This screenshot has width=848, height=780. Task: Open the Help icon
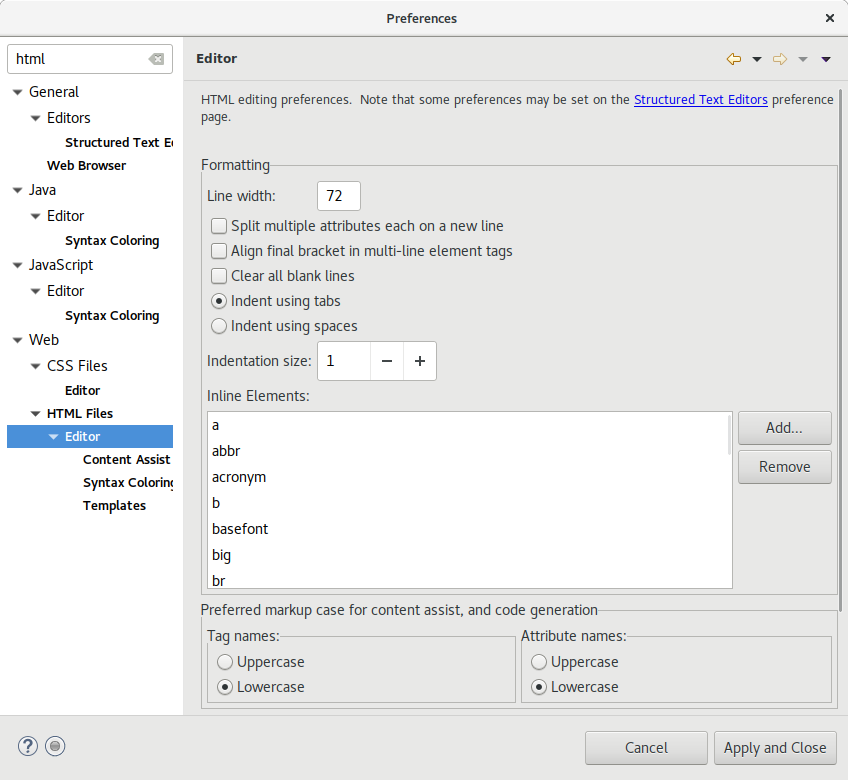28,746
